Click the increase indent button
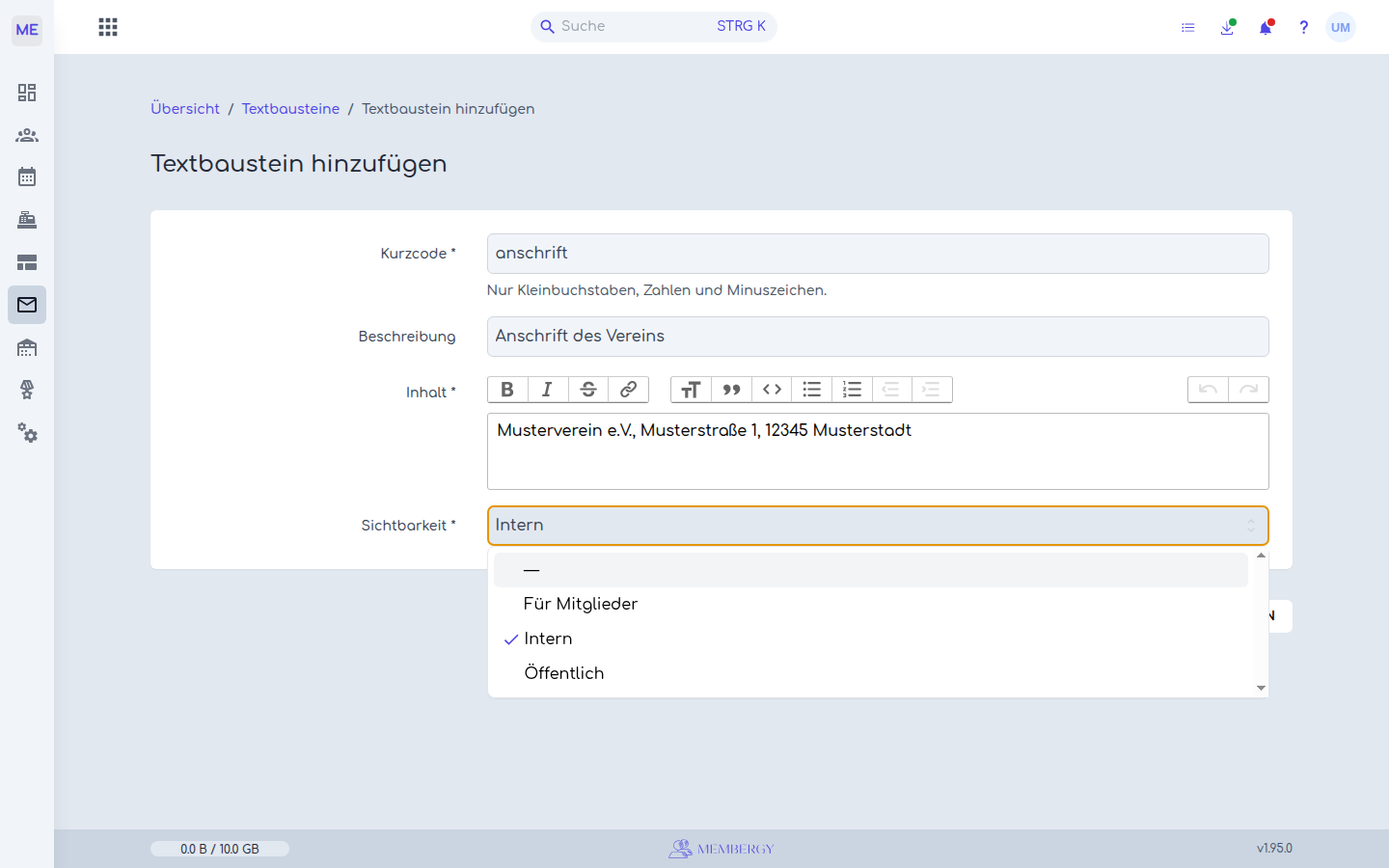1389x868 pixels. [x=933, y=390]
